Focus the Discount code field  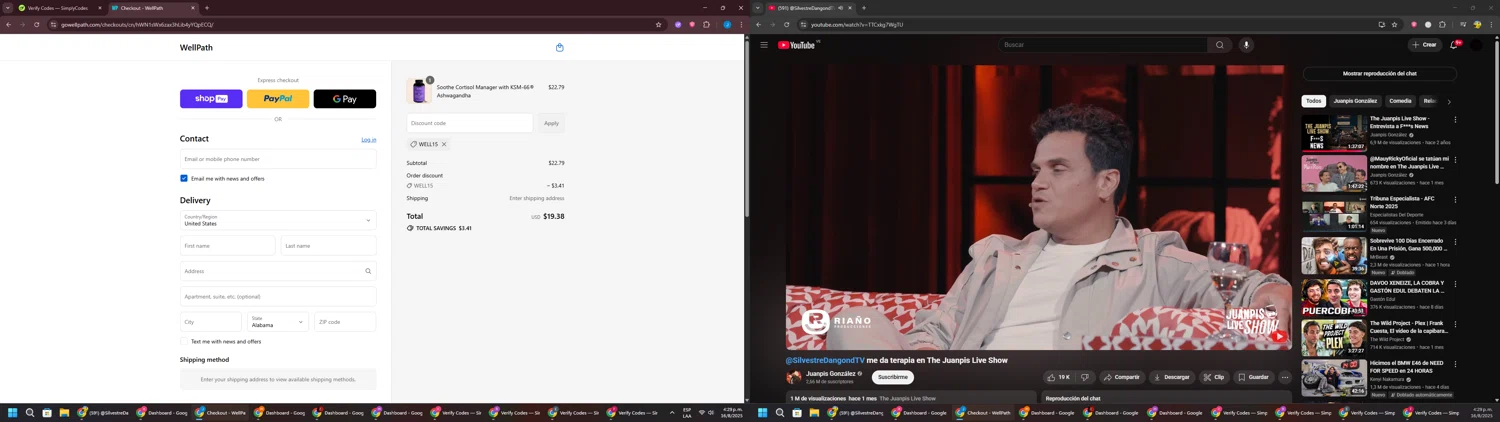pos(470,123)
